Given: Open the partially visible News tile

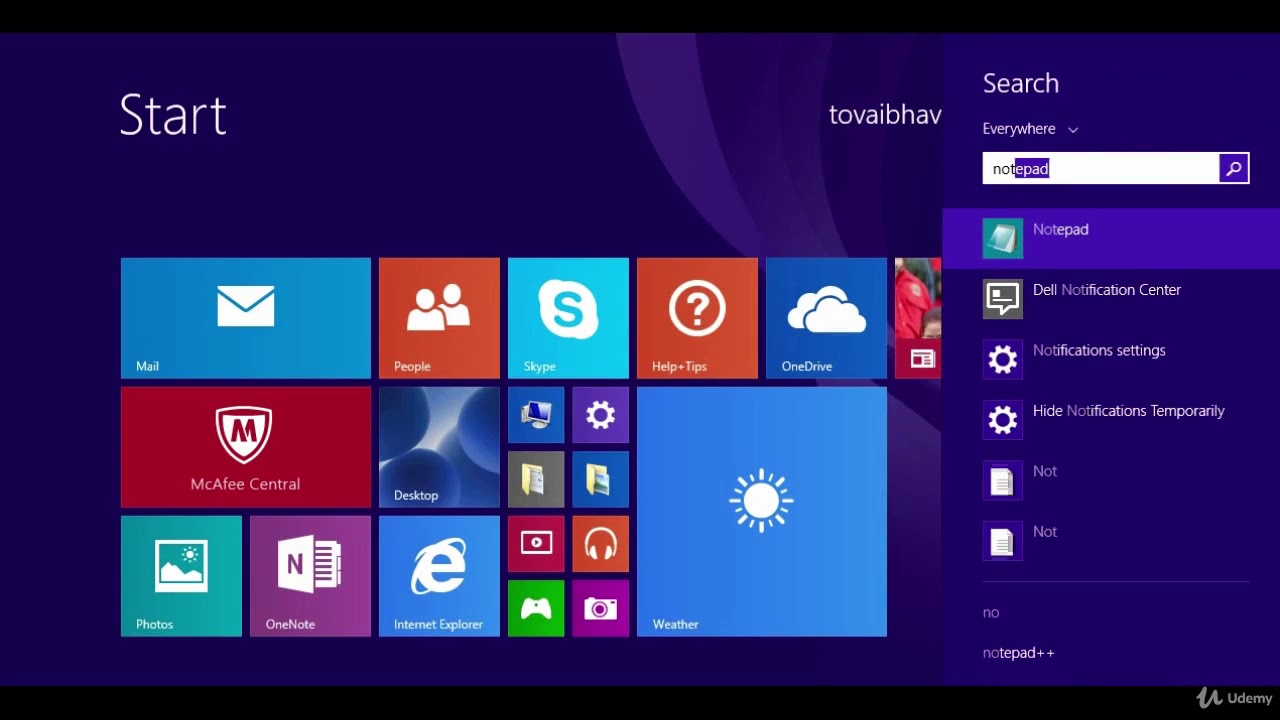Looking at the screenshot, I should [x=918, y=318].
